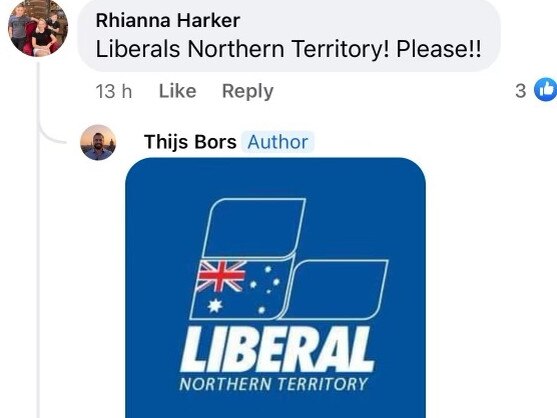Click the blue thumbs-up reaction icon
The image size is (557, 418).
(x=545, y=89)
